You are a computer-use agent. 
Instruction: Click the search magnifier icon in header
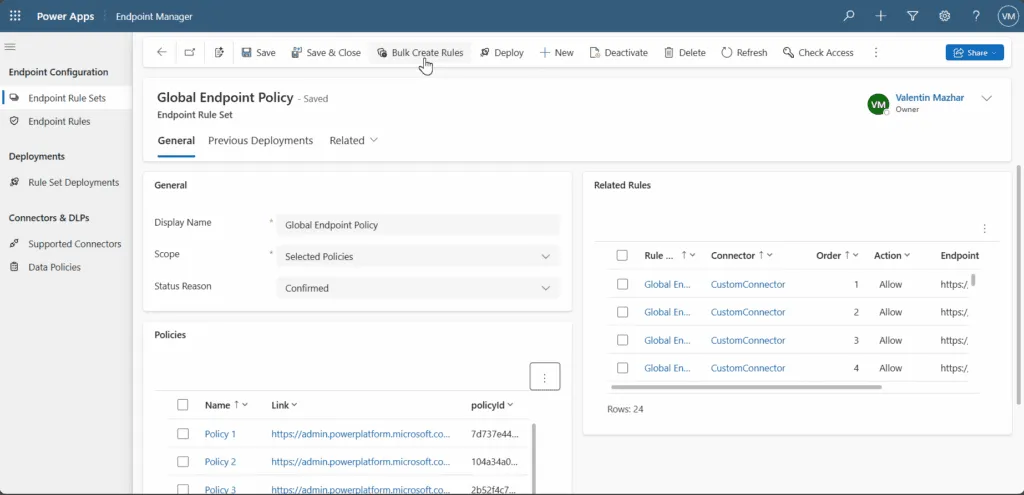pos(848,16)
